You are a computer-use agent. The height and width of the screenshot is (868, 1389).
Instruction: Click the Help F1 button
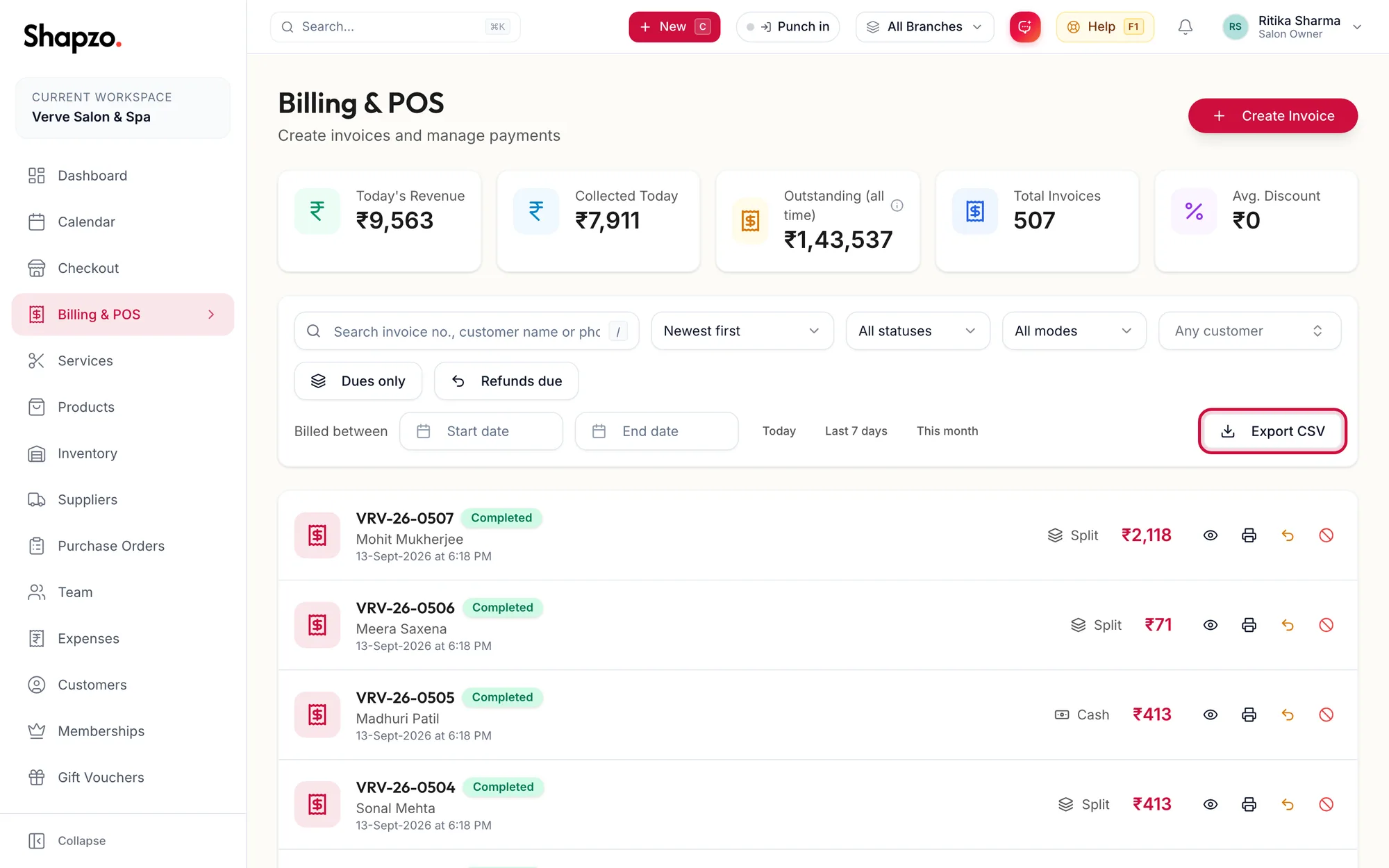coord(1104,27)
